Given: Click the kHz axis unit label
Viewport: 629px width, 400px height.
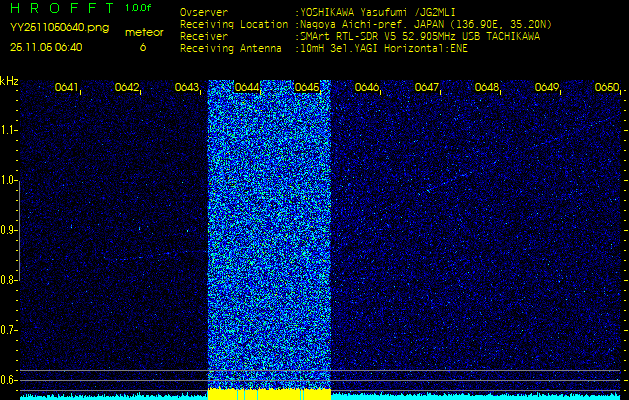Looking at the screenshot, I should point(9,81).
